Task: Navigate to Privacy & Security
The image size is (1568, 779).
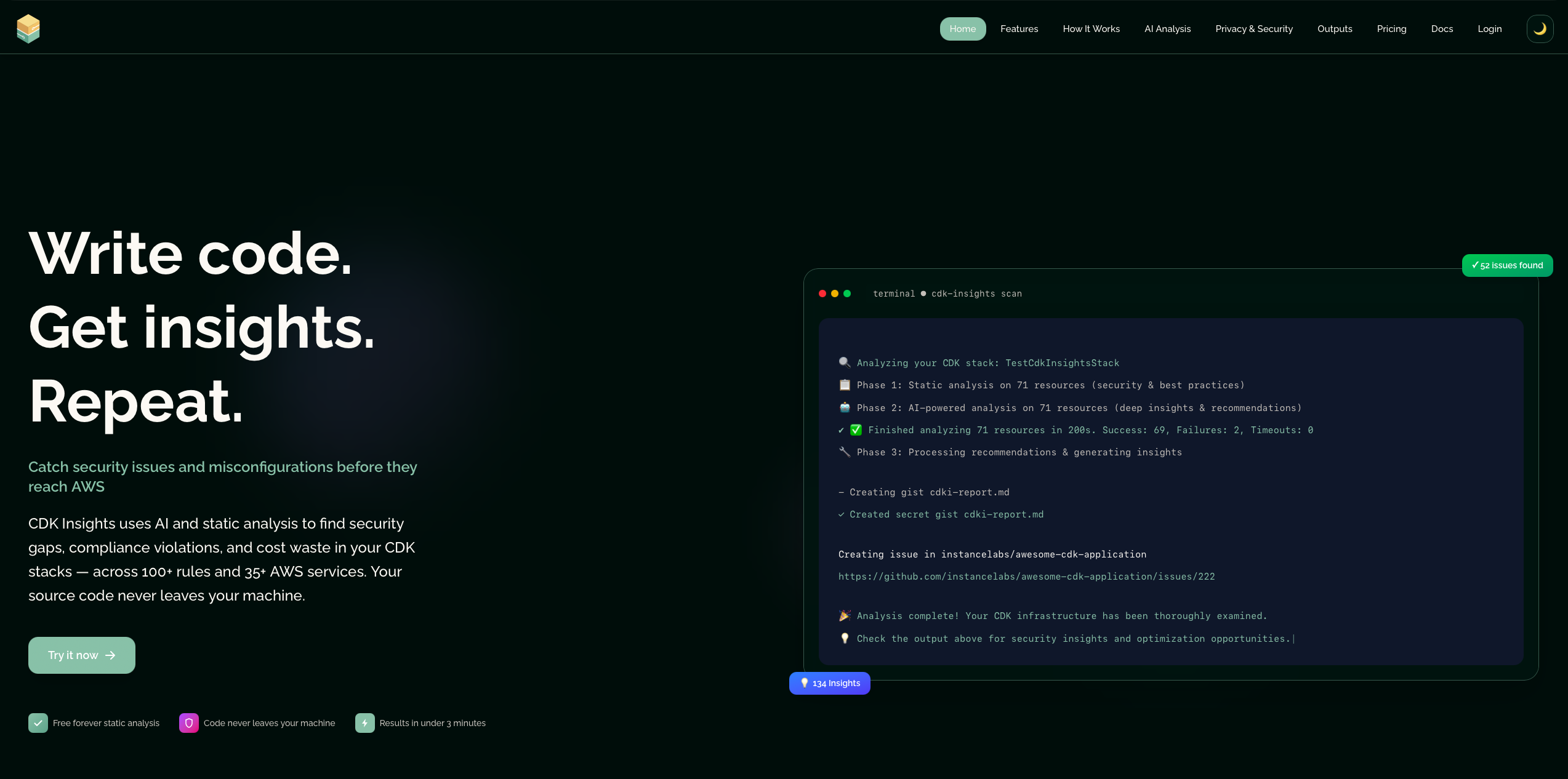Action: click(1254, 29)
